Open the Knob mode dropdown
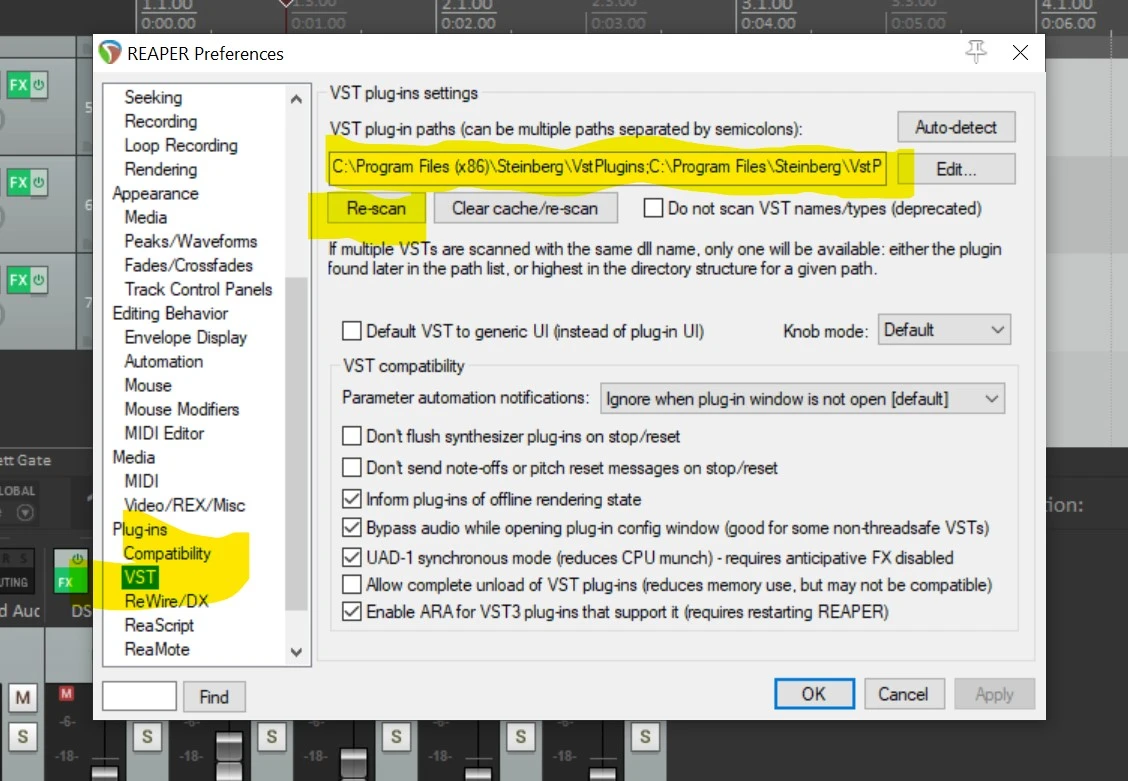1128x781 pixels. pyautogui.click(x=944, y=330)
